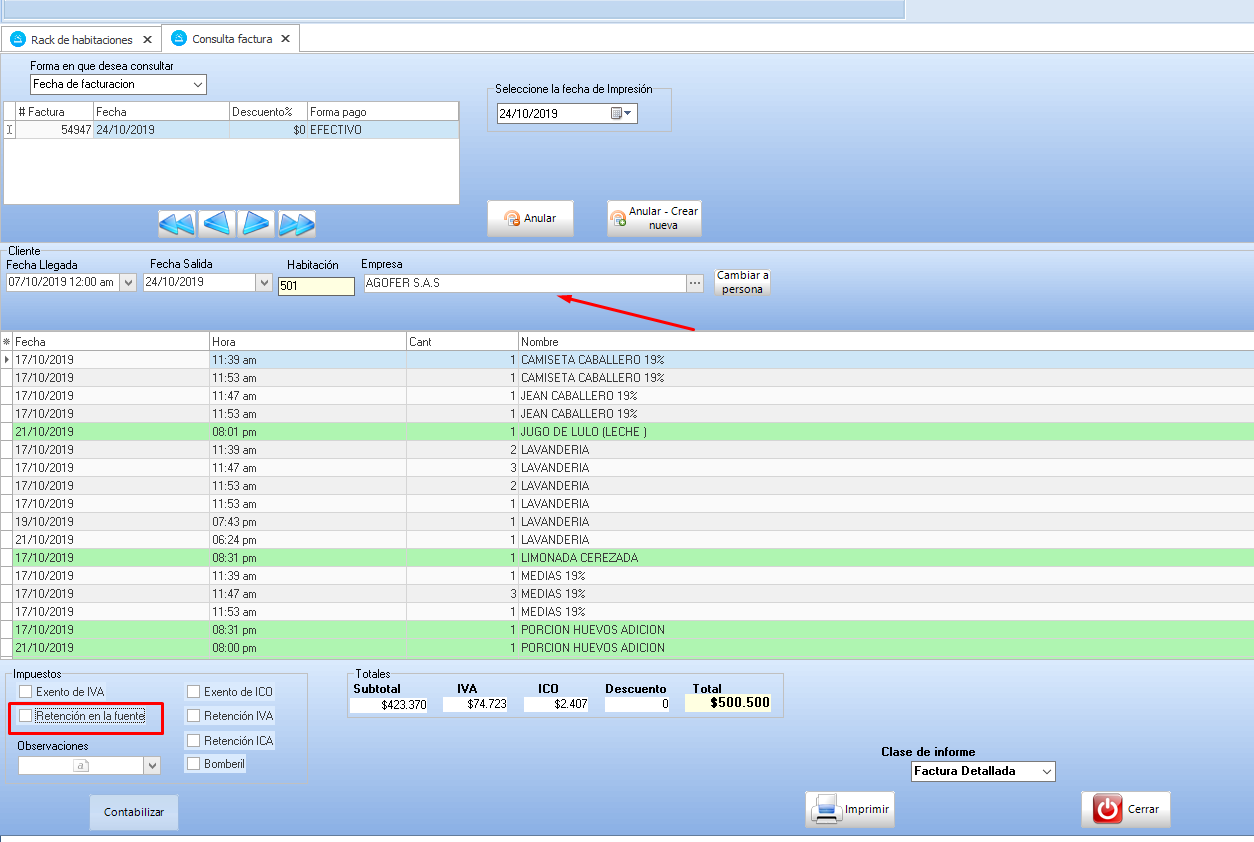Close the Consulta factura tab
The image size is (1254, 842).
pos(285,39)
